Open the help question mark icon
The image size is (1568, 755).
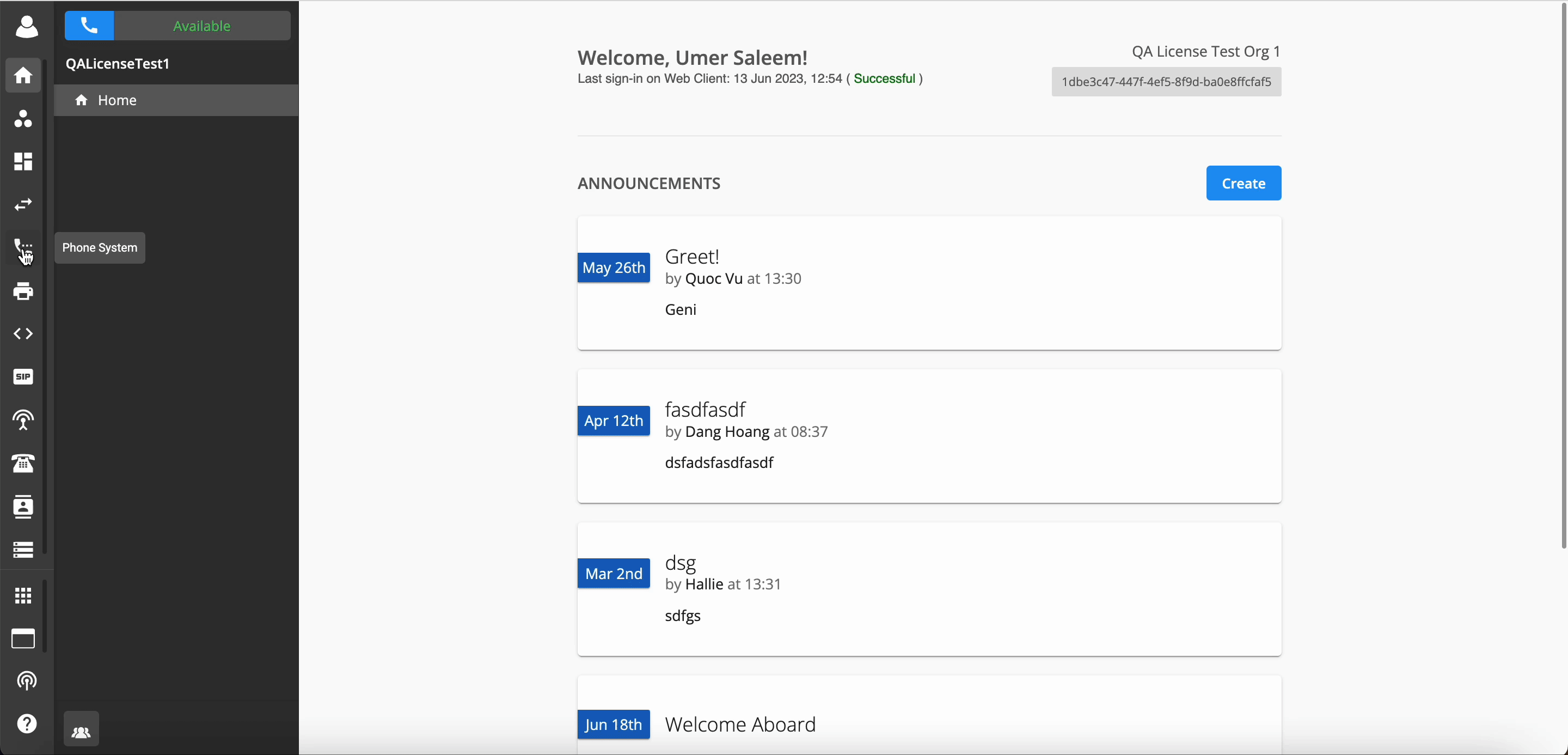coord(26,723)
